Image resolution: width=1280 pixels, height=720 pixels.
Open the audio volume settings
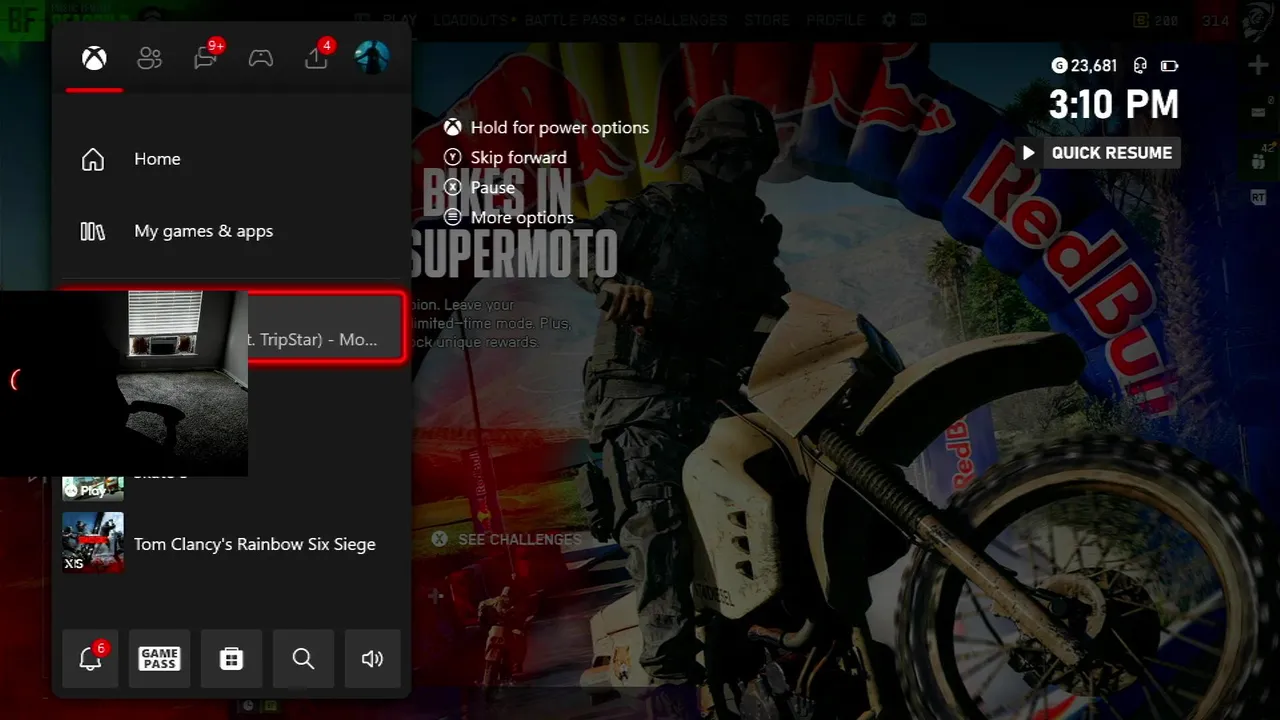point(372,658)
